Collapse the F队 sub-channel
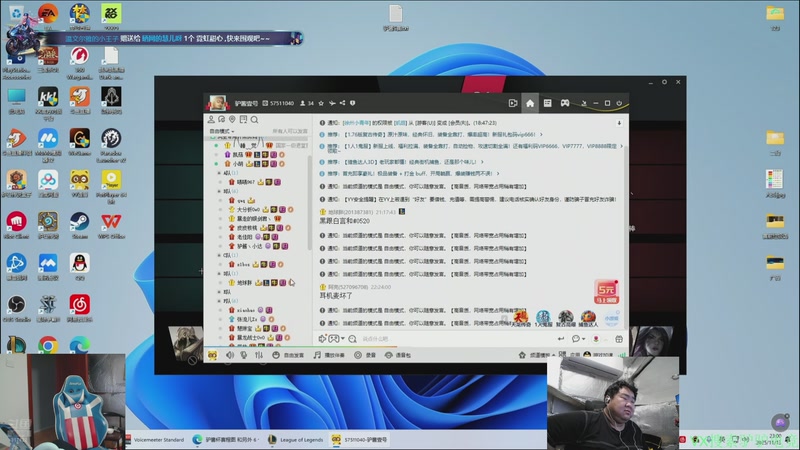800x450 pixels. (x=220, y=301)
